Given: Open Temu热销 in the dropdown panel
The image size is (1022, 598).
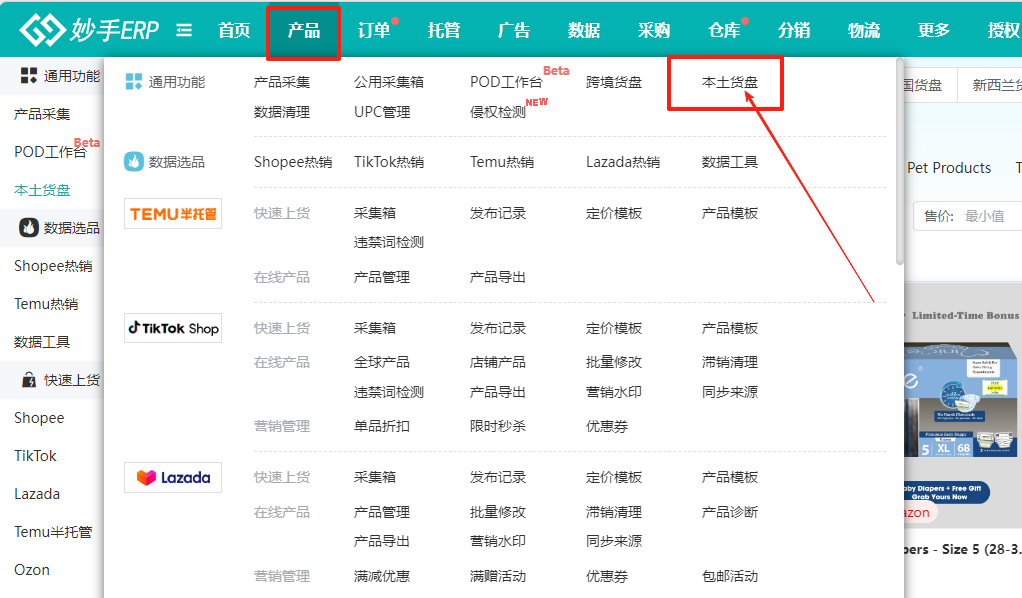Looking at the screenshot, I should tap(502, 162).
